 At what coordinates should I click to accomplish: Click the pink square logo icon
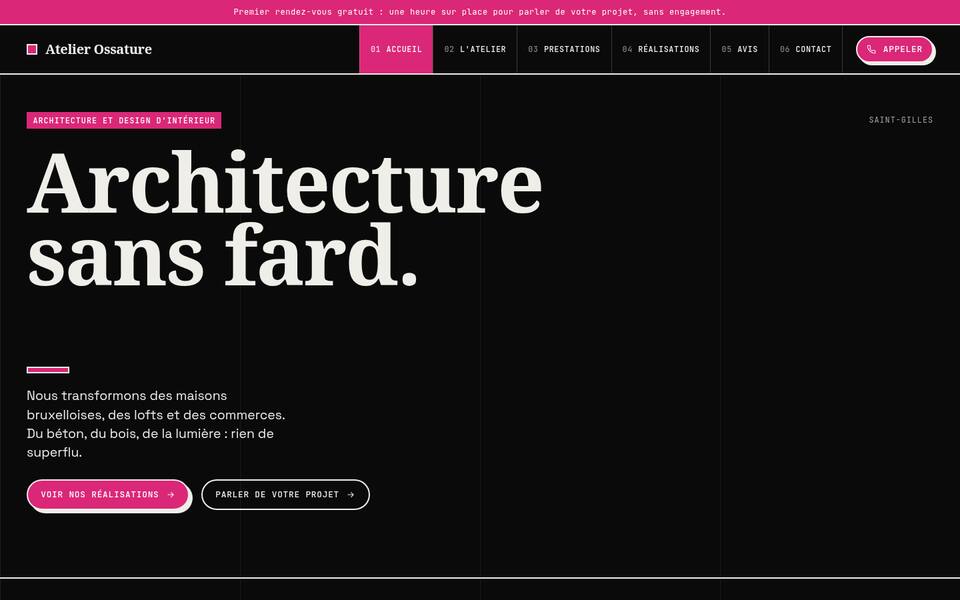tap(32, 50)
